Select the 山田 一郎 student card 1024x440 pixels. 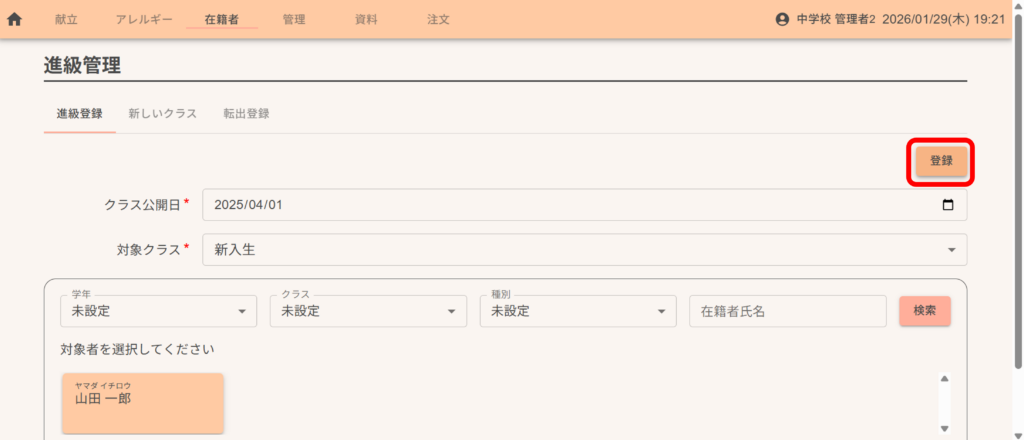[143, 403]
